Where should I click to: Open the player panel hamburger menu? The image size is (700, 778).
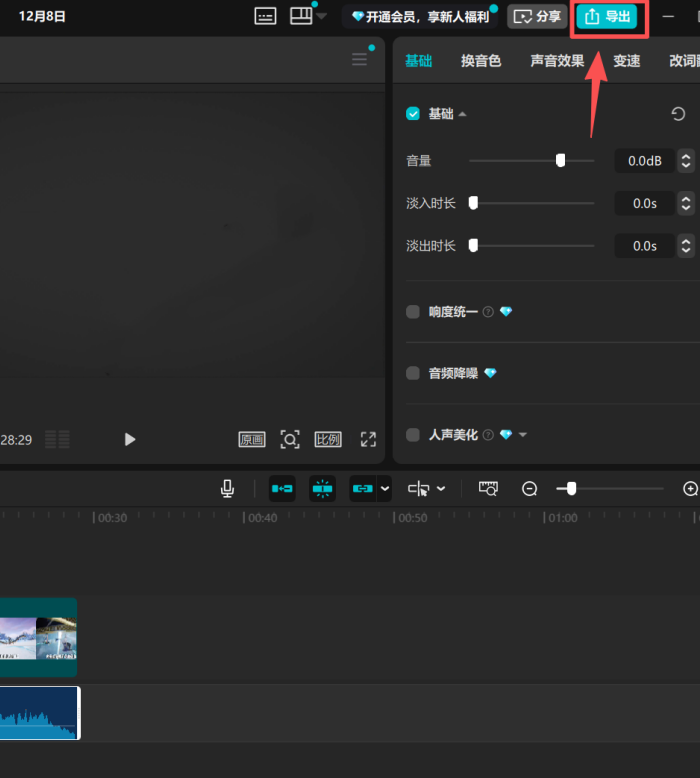(360, 60)
